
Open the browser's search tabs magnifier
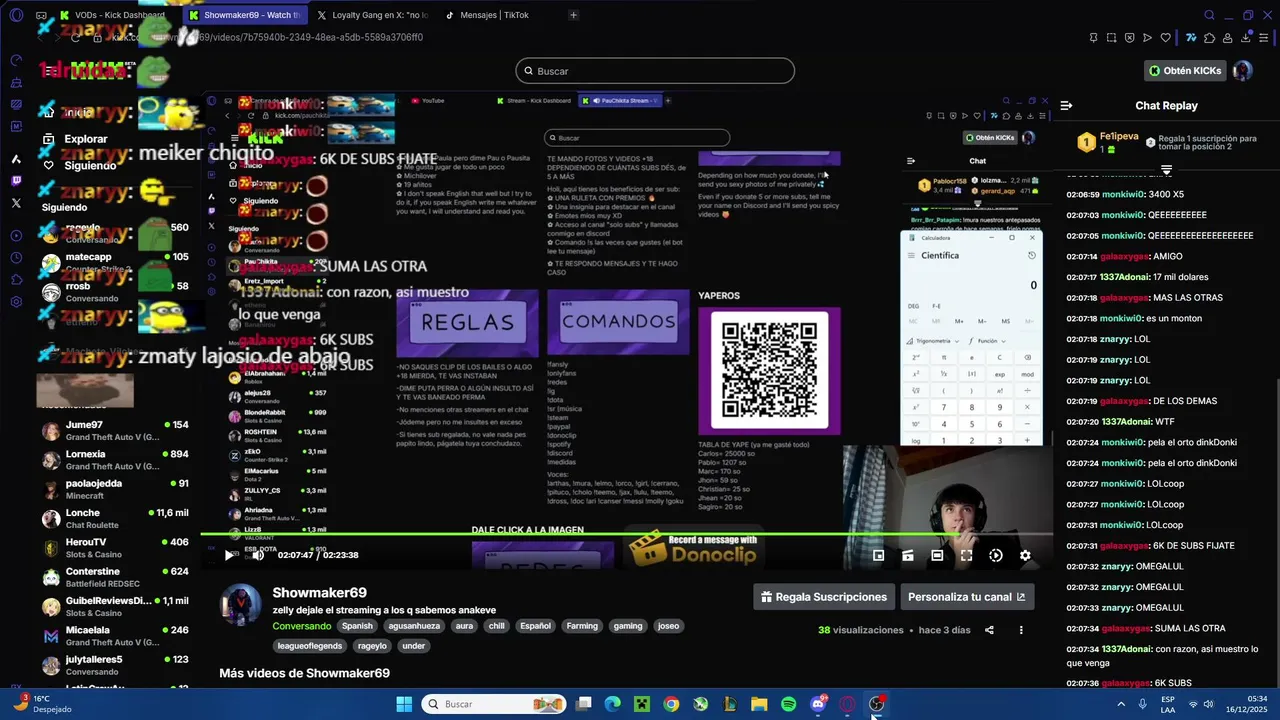click(x=1209, y=15)
